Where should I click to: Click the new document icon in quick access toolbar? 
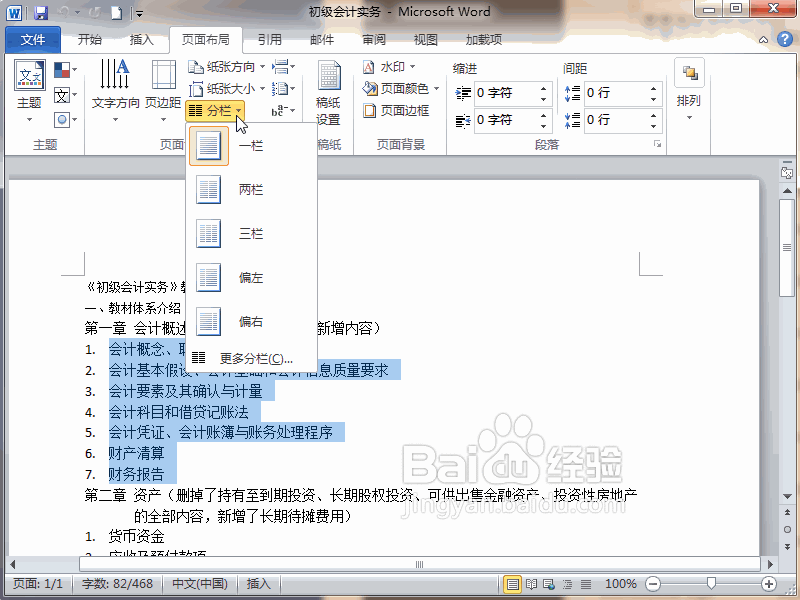[117, 13]
